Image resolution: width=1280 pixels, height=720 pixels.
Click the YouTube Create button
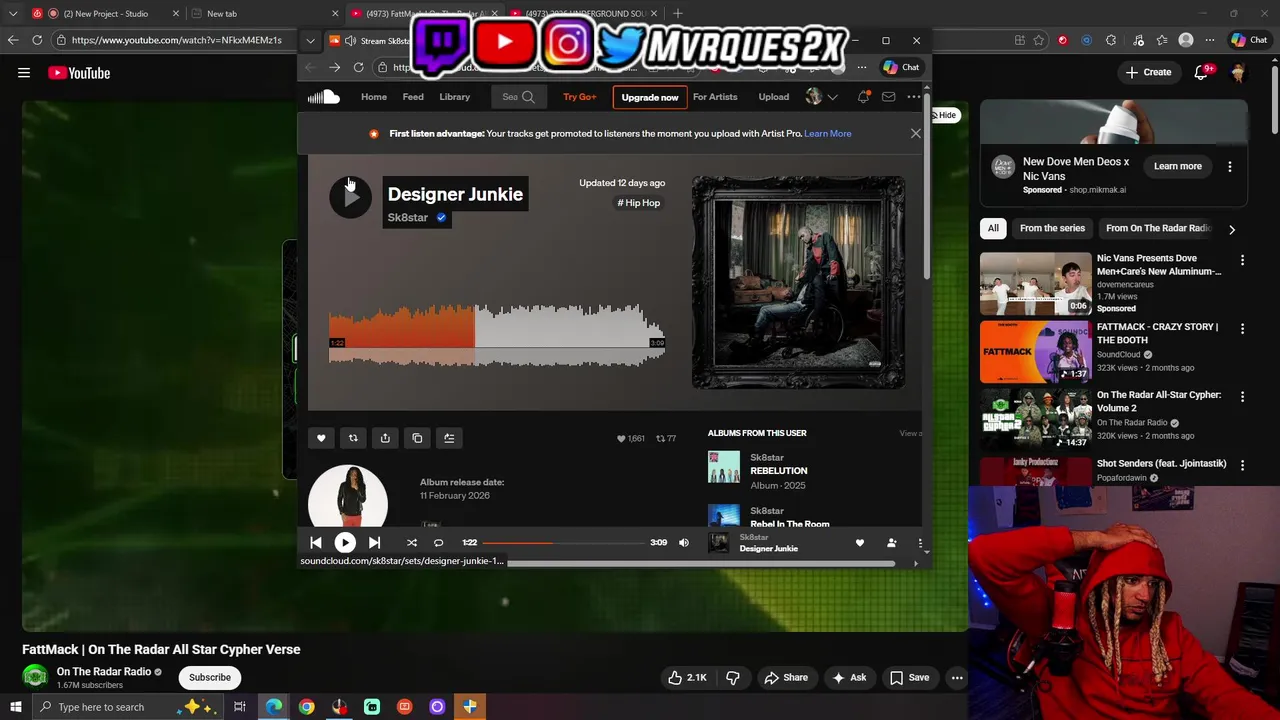[x=1148, y=72]
